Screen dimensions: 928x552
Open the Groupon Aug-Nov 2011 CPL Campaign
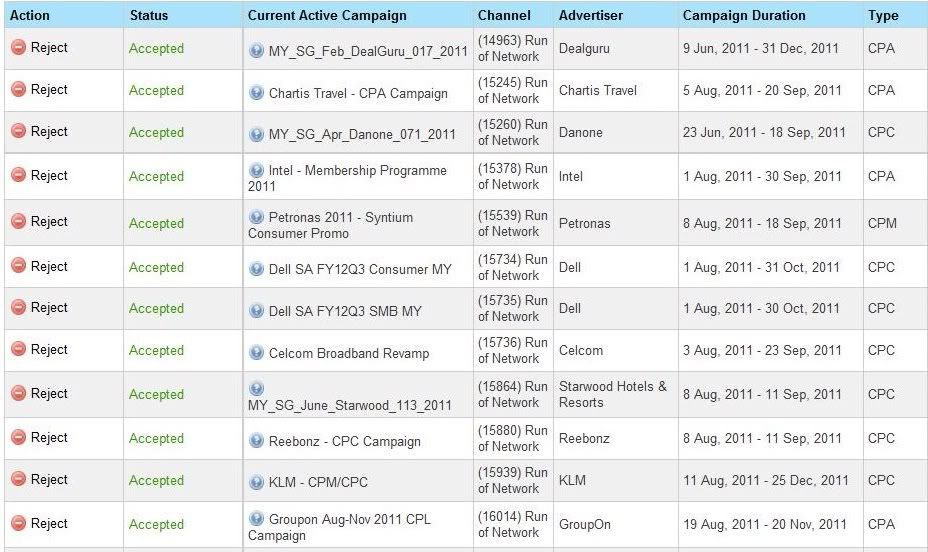[339, 527]
